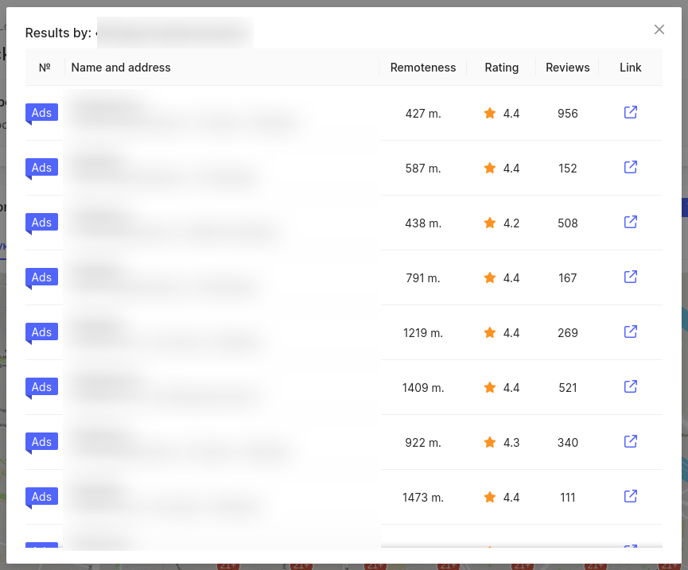Click the № column header
688x570 pixels.
click(44, 68)
